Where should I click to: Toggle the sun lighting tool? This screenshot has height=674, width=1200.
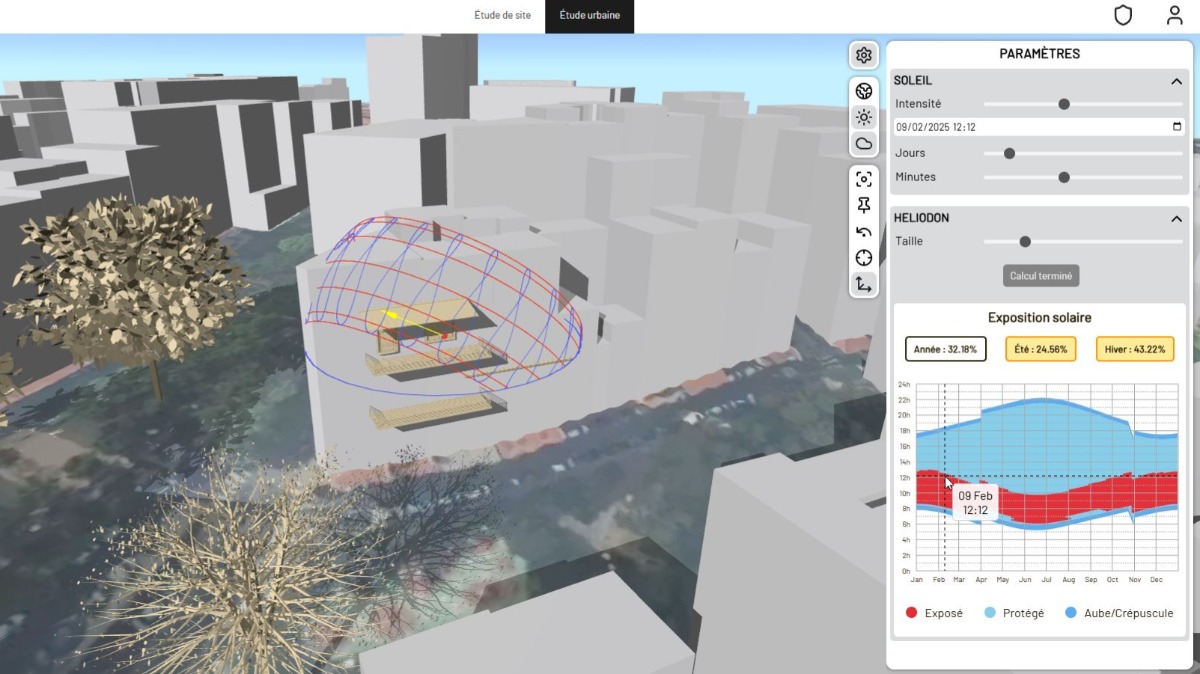pos(864,117)
